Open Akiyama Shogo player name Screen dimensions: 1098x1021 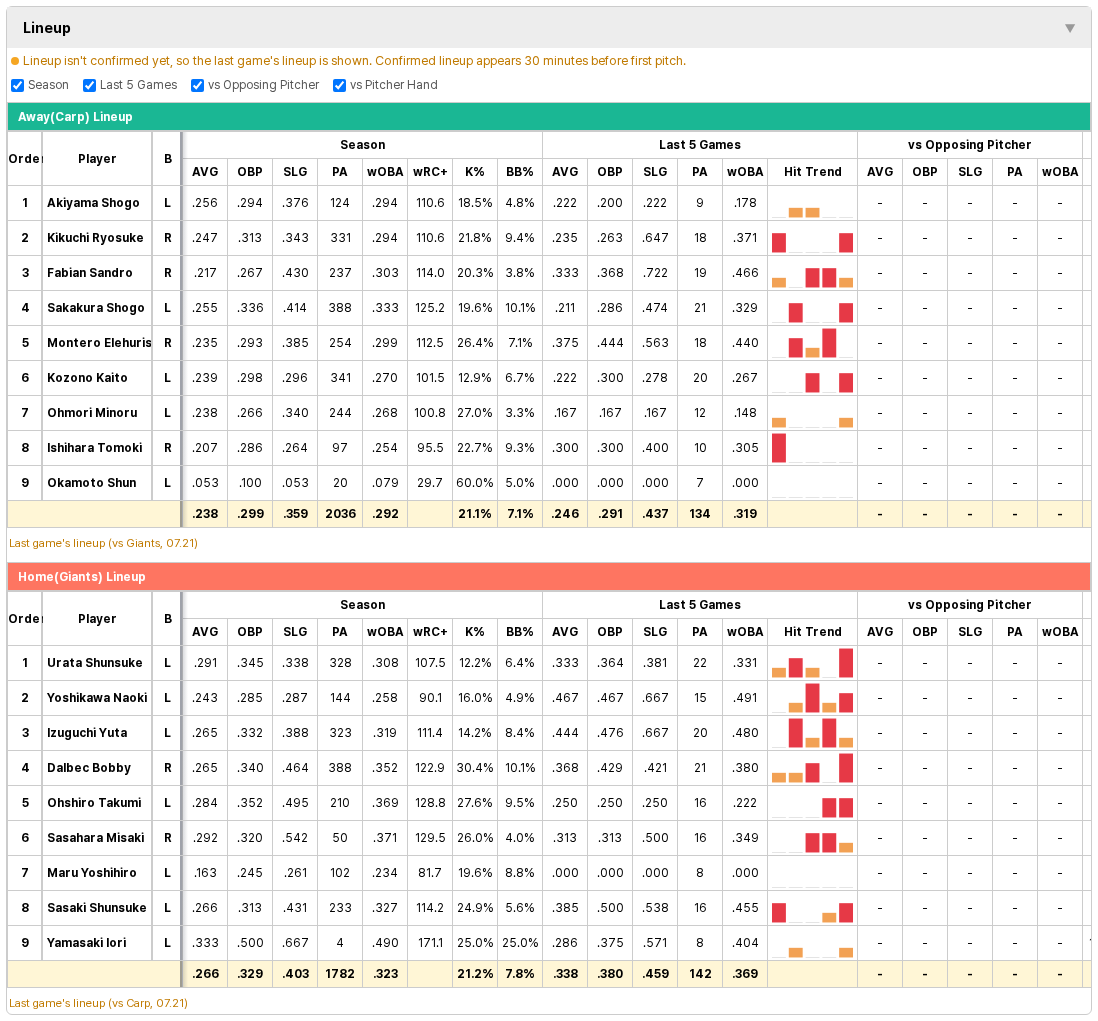coord(93,203)
